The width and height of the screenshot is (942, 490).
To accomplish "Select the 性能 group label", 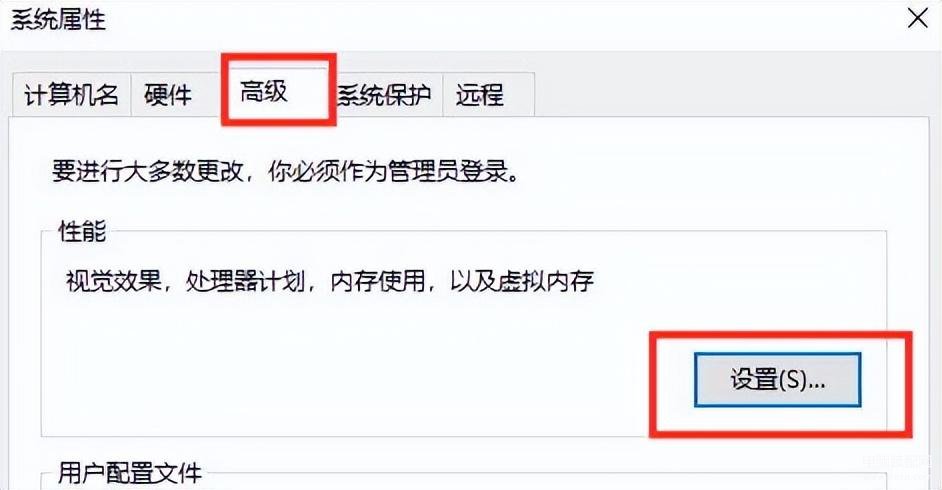I will click(82, 231).
